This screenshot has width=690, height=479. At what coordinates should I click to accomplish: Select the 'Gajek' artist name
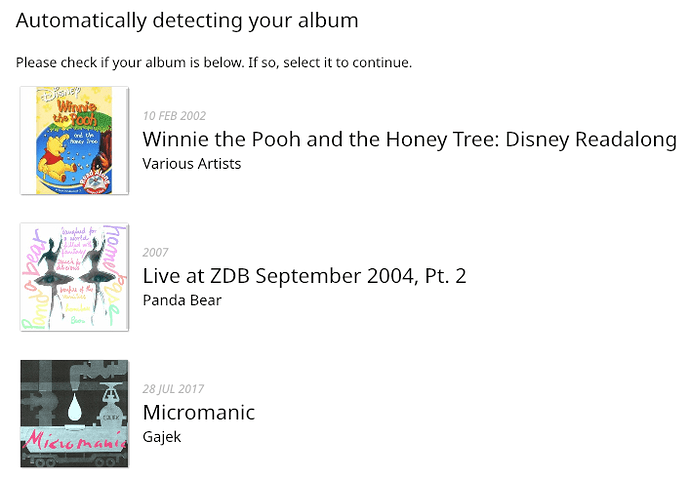[x=162, y=436]
